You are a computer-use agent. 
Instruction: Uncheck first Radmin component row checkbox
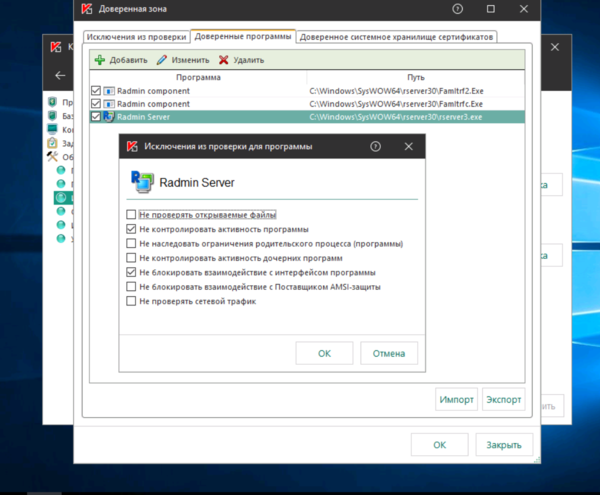pyautogui.click(x=96, y=91)
